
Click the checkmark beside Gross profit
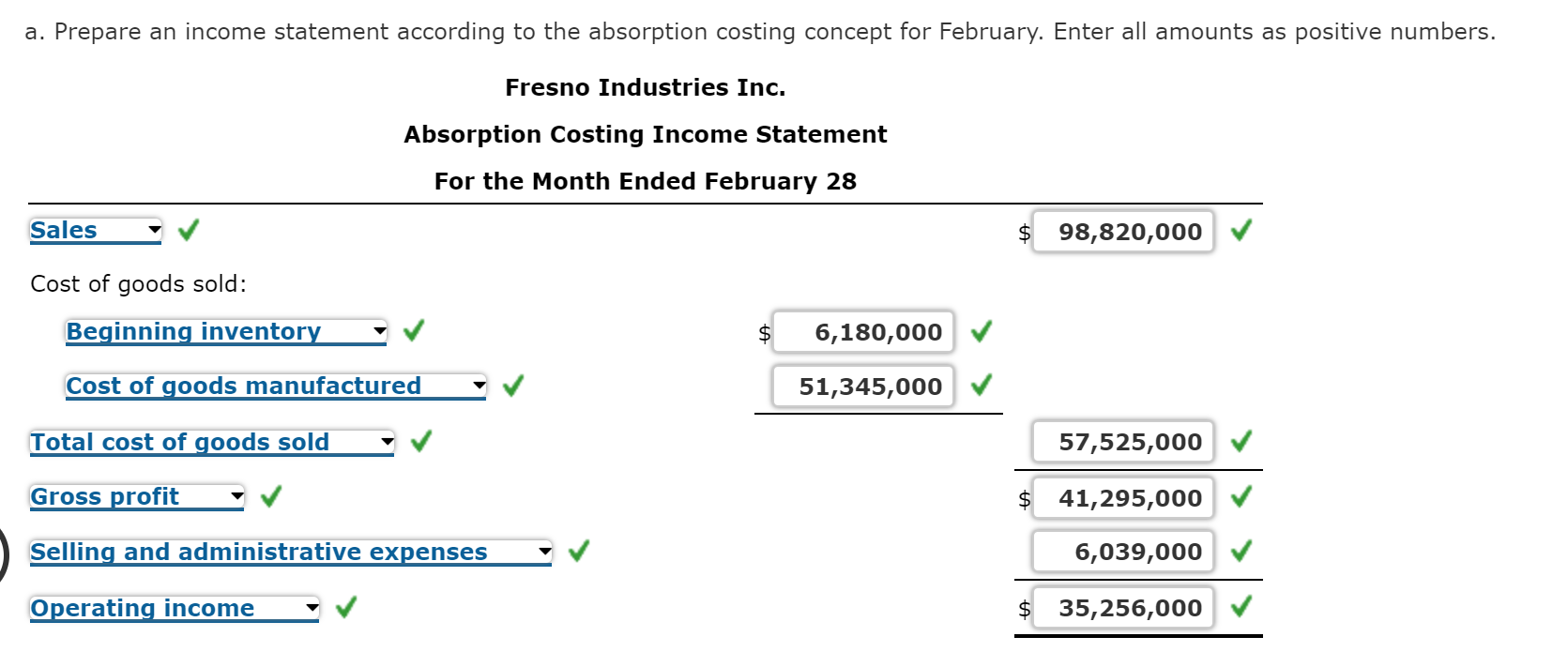point(270,495)
